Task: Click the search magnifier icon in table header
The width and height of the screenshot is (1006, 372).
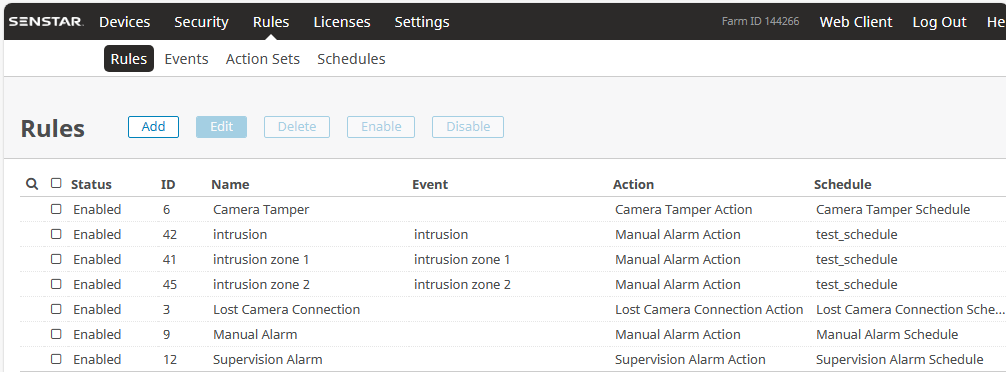Action: (x=32, y=184)
